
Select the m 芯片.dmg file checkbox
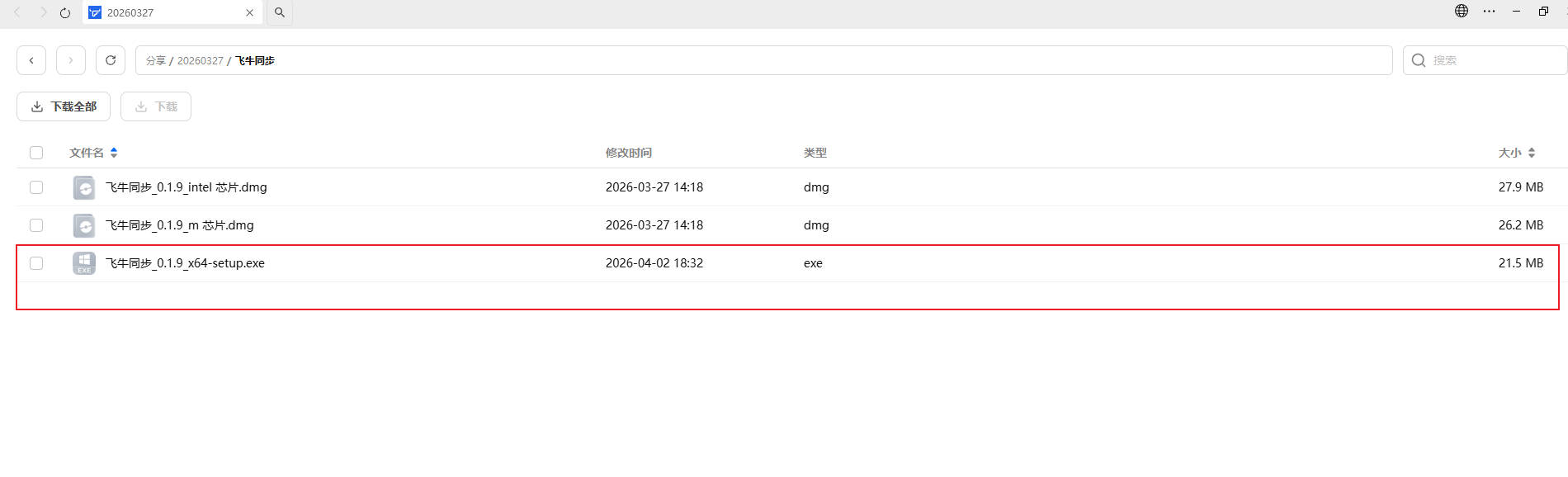[36, 225]
